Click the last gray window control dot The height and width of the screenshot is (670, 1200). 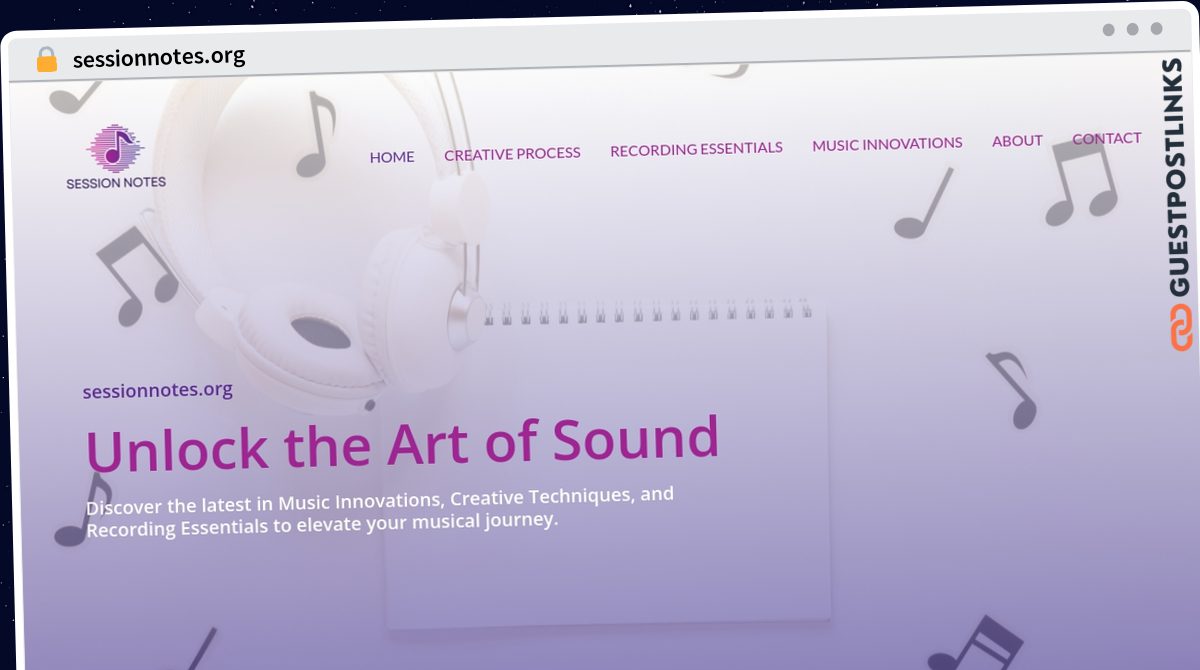[1157, 28]
